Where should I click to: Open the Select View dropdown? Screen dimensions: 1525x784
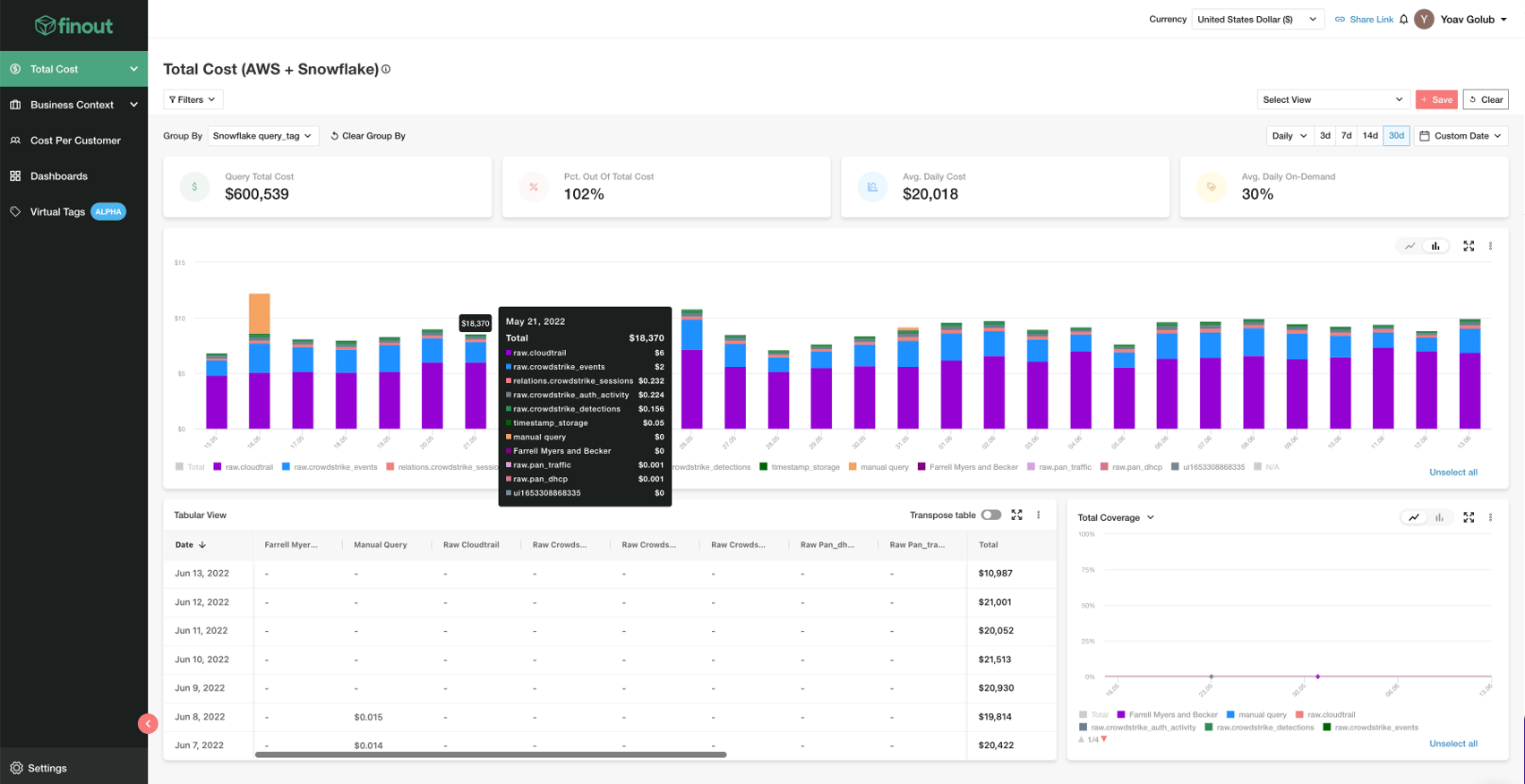(x=1332, y=99)
